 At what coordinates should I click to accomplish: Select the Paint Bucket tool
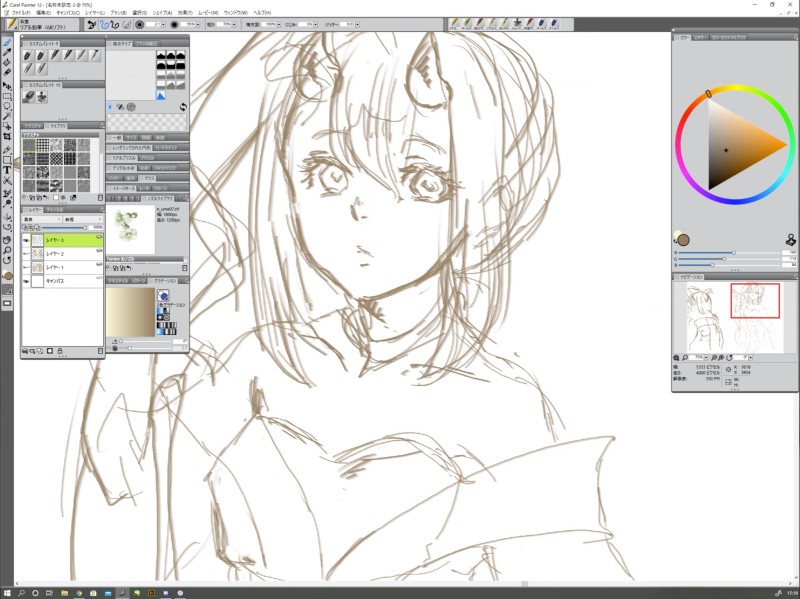click(x=7, y=62)
